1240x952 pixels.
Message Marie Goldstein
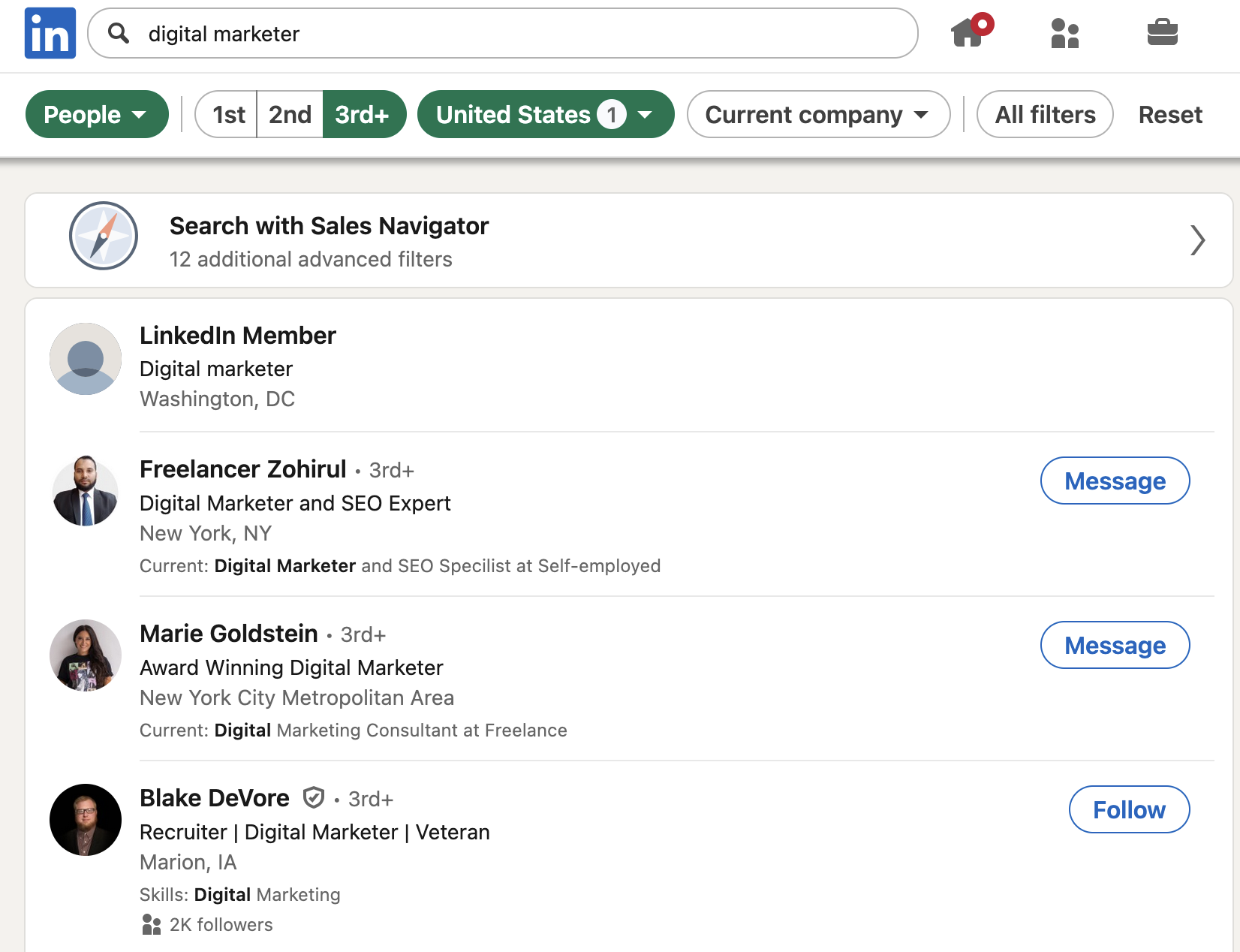1115,645
